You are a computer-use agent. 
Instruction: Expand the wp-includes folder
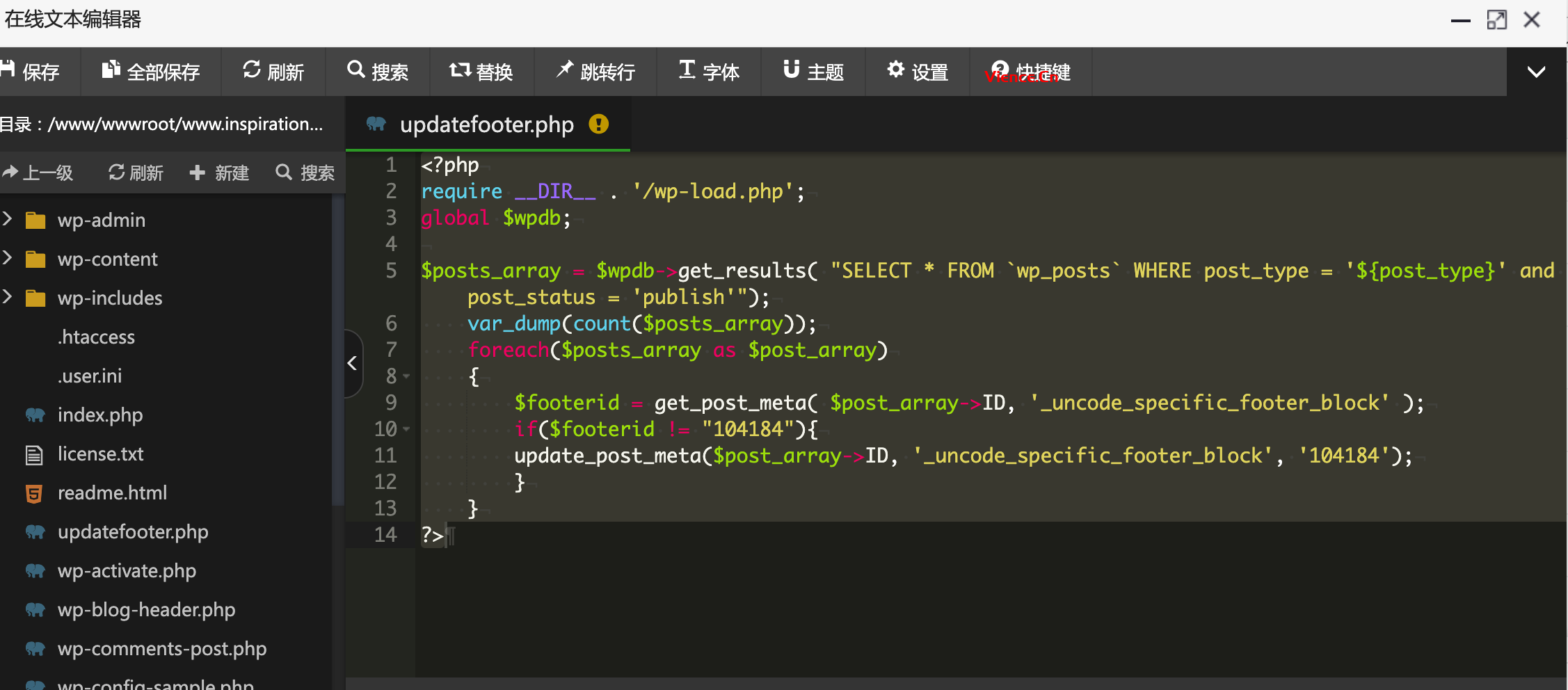(x=8, y=298)
